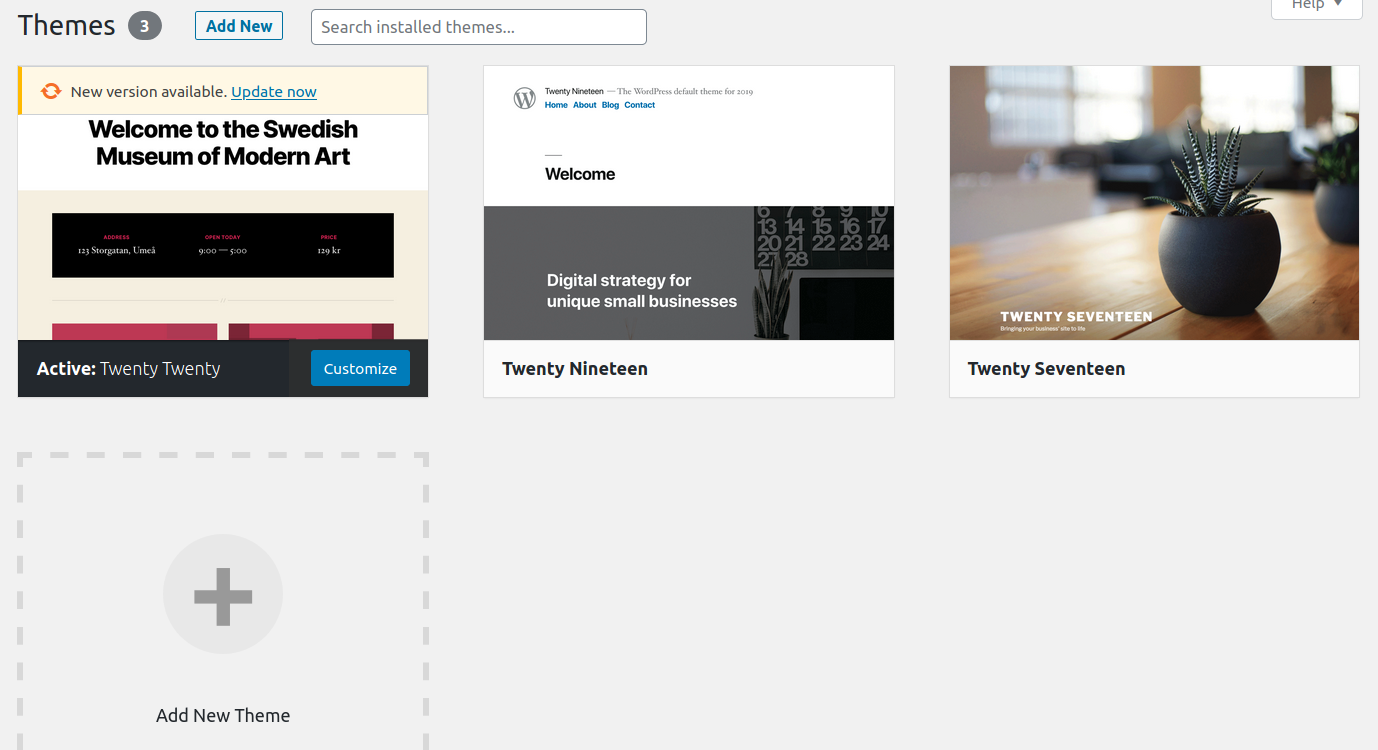Click the Active: Twenty Twenty label
1378x750 pixels.
128,369
